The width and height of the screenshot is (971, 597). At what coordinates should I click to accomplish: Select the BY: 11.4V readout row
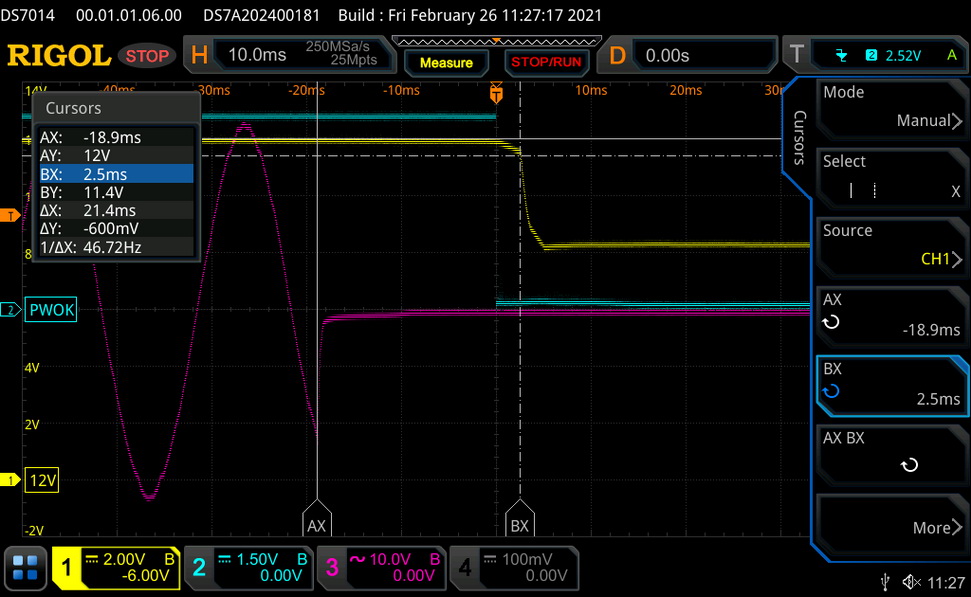116,193
